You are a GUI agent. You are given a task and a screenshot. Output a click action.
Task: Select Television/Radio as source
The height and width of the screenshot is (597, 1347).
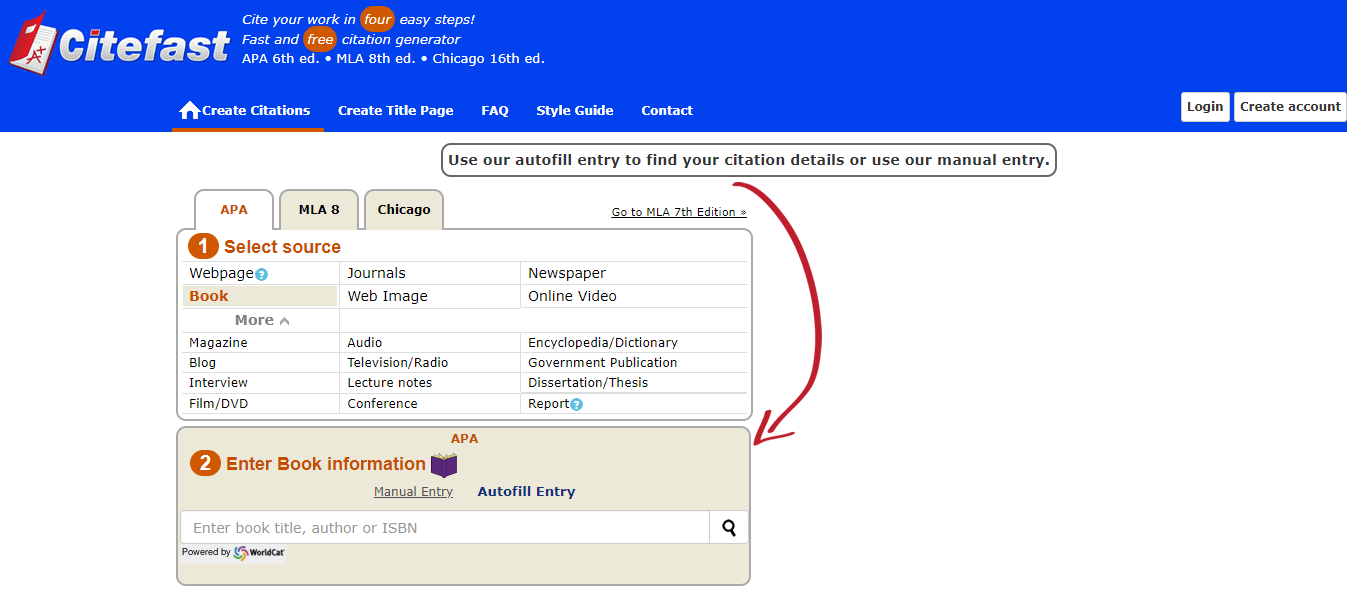click(x=398, y=363)
